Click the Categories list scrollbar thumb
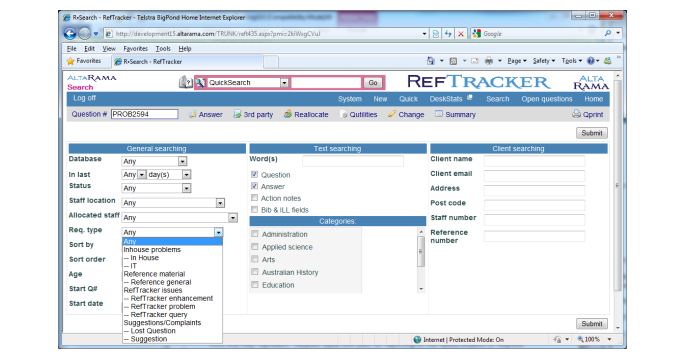This screenshot has width=698, height=362. click(421, 251)
